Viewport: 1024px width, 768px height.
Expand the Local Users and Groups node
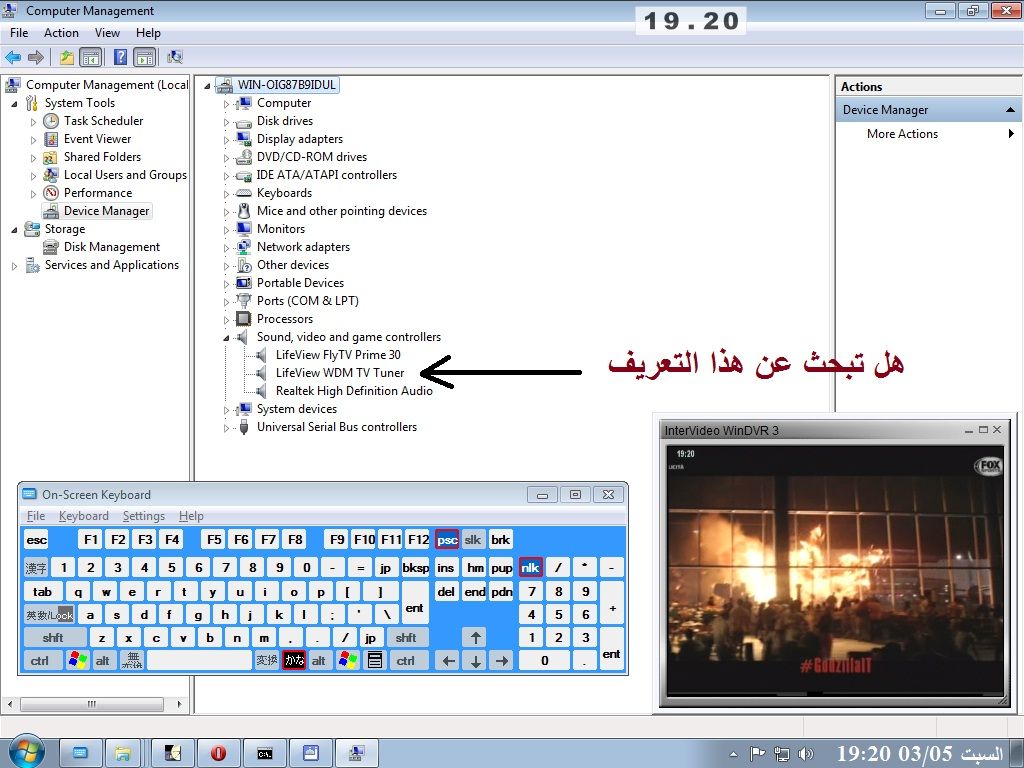tap(33, 175)
